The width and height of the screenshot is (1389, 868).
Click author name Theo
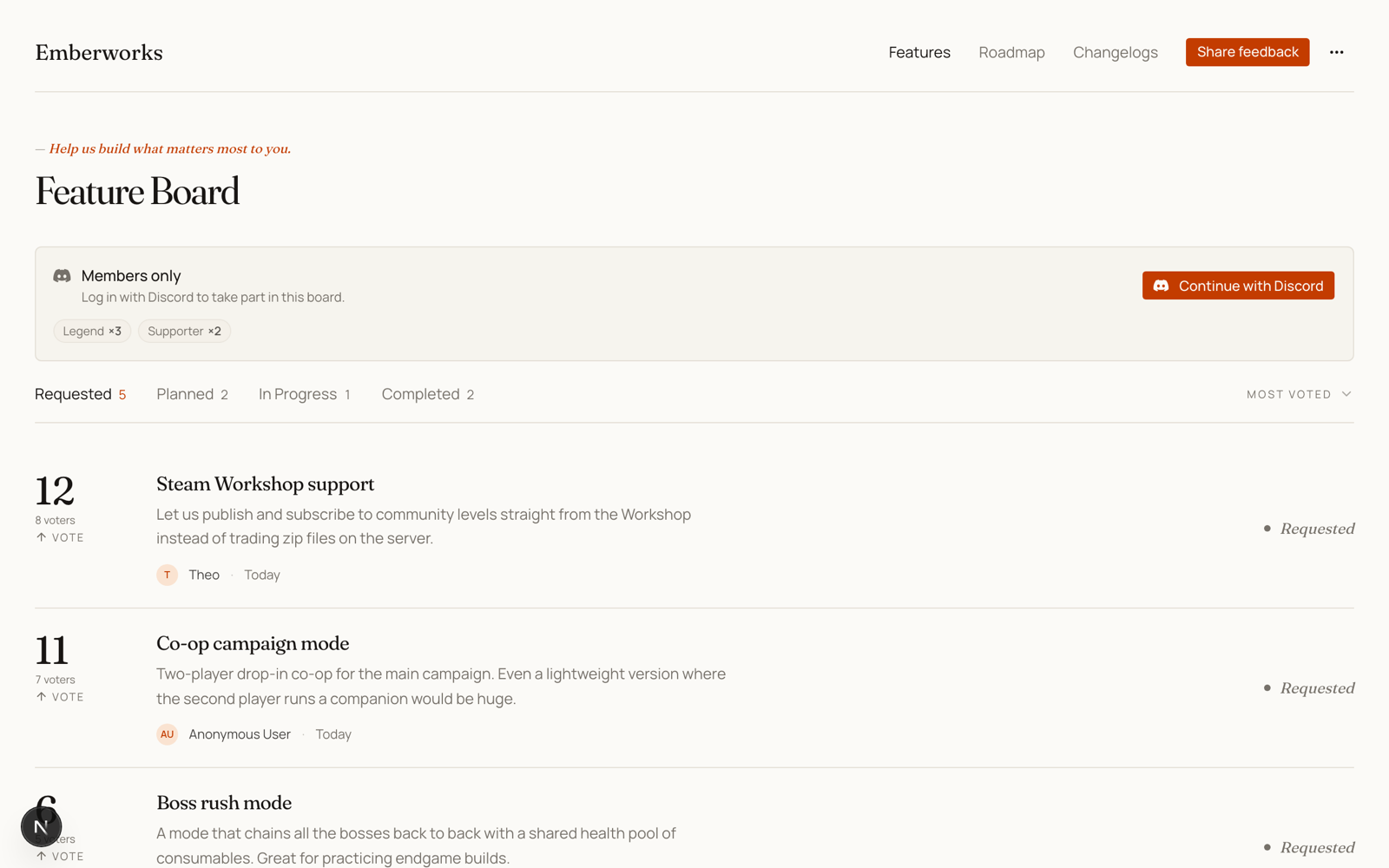click(x=204, y=575)
